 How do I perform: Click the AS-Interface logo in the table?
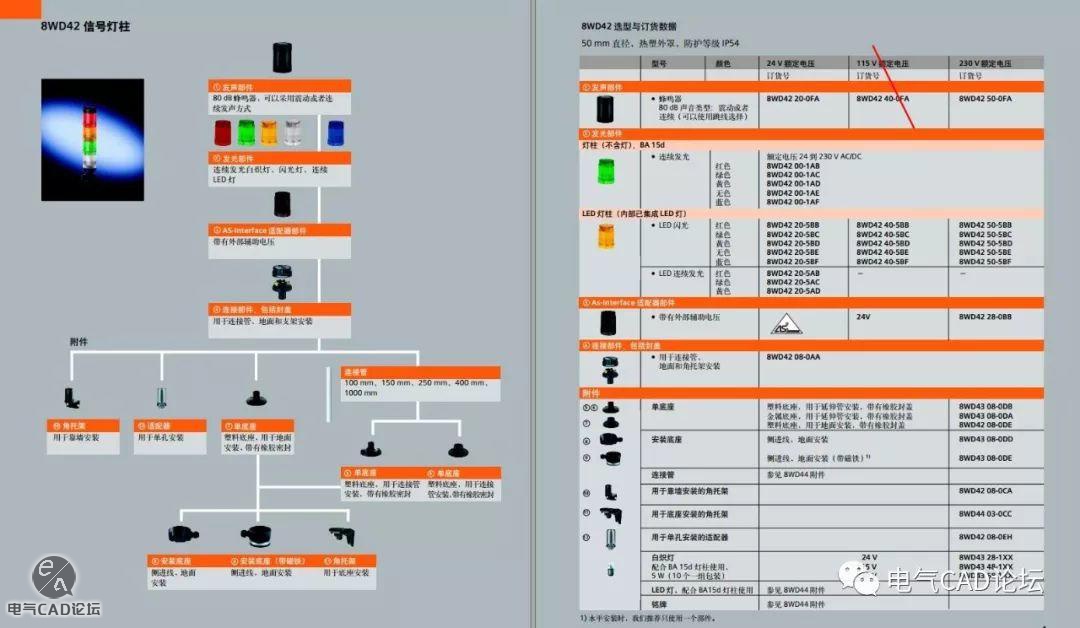pyautogui.click(x=785, y=323)
